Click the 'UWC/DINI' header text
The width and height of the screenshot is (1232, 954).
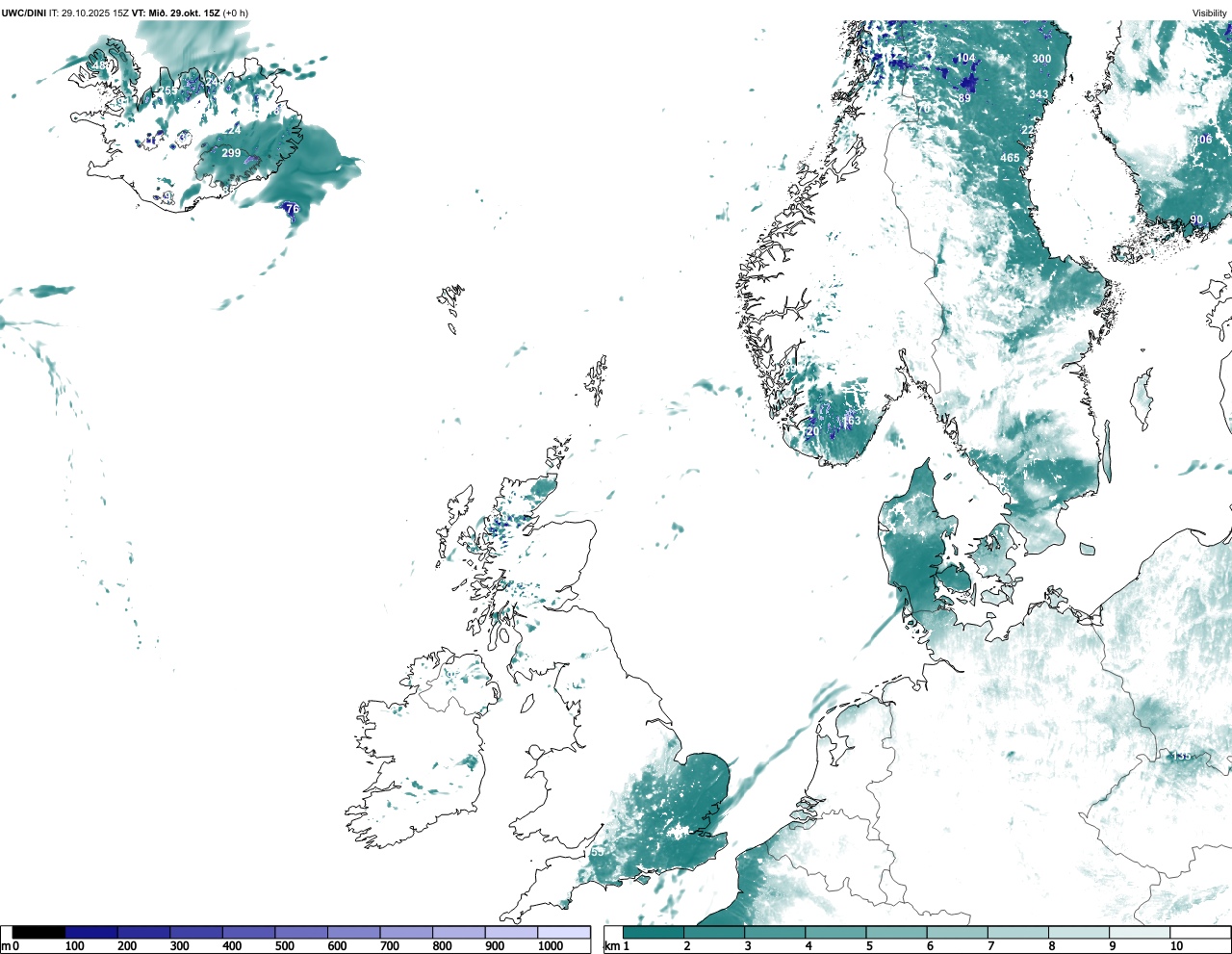(x=24, y=13)
